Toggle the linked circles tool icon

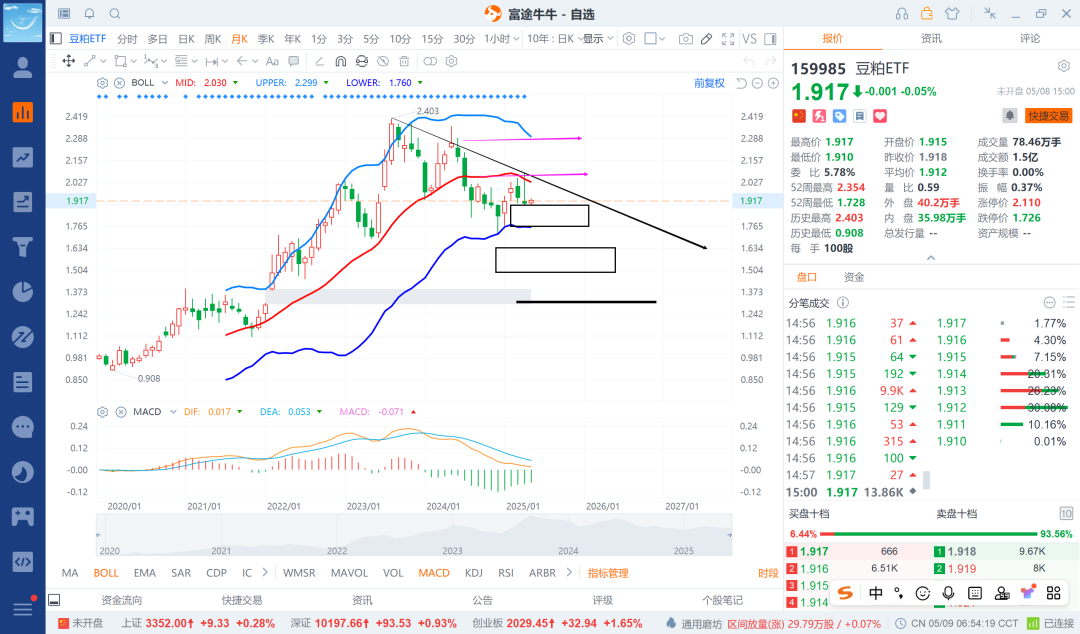pos(430,61)
